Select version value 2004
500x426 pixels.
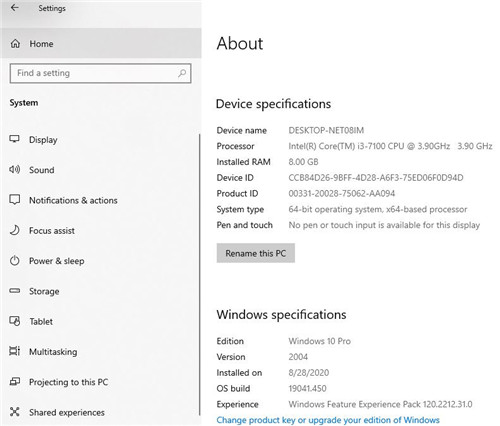point(298,357)
